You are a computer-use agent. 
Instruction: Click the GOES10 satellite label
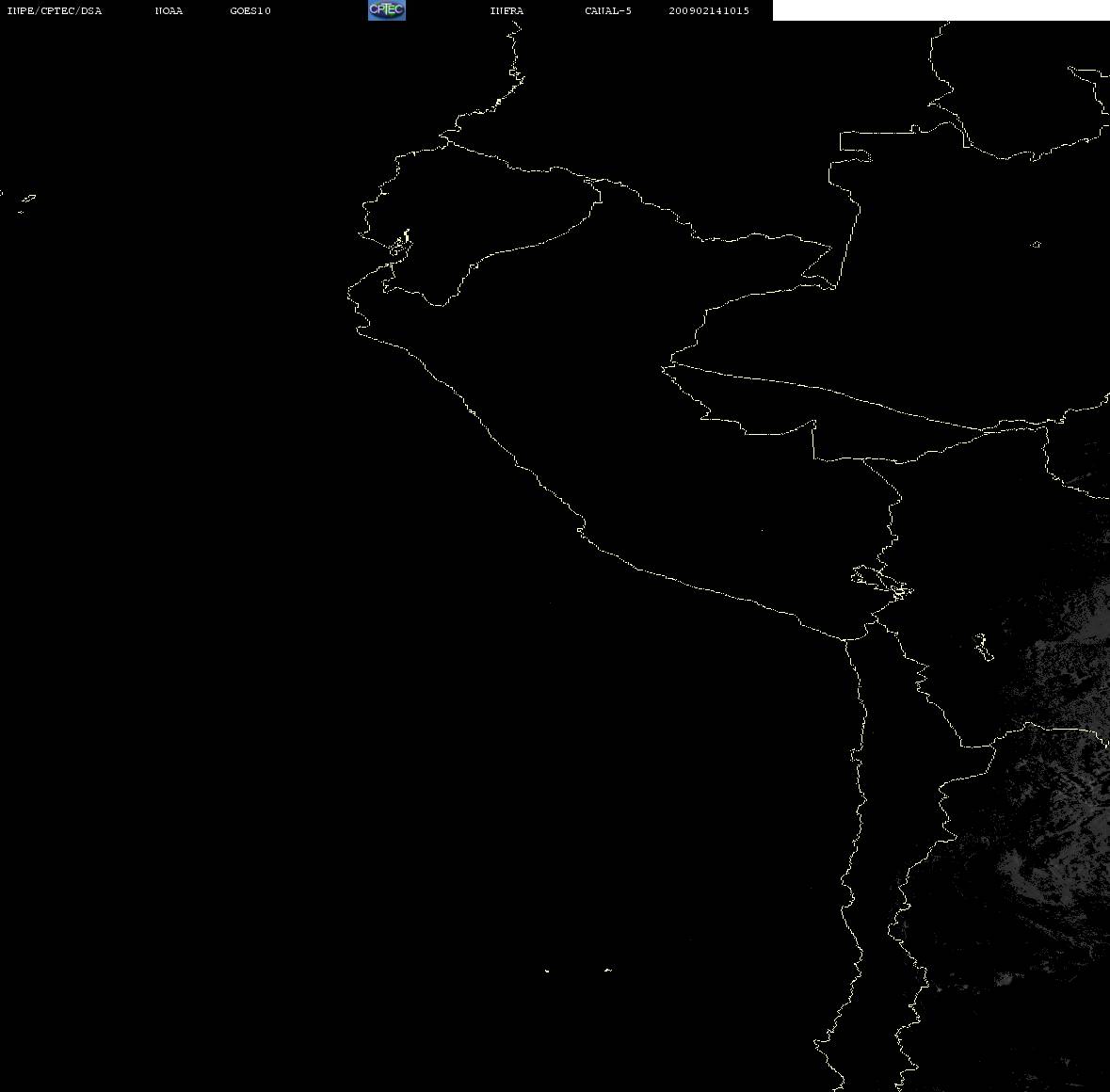tap(249, 10)
